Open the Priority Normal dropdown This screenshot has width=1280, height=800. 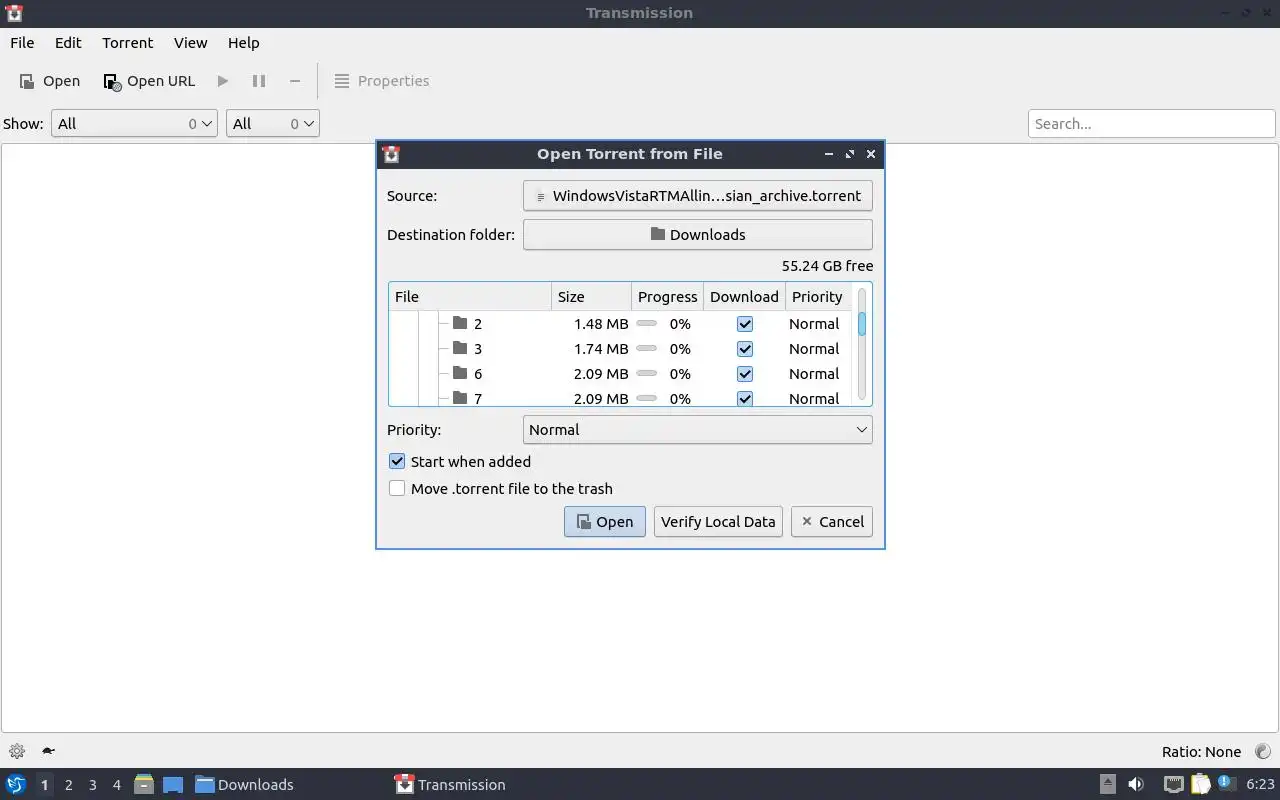pyautogui.click(x=697, y=430)
